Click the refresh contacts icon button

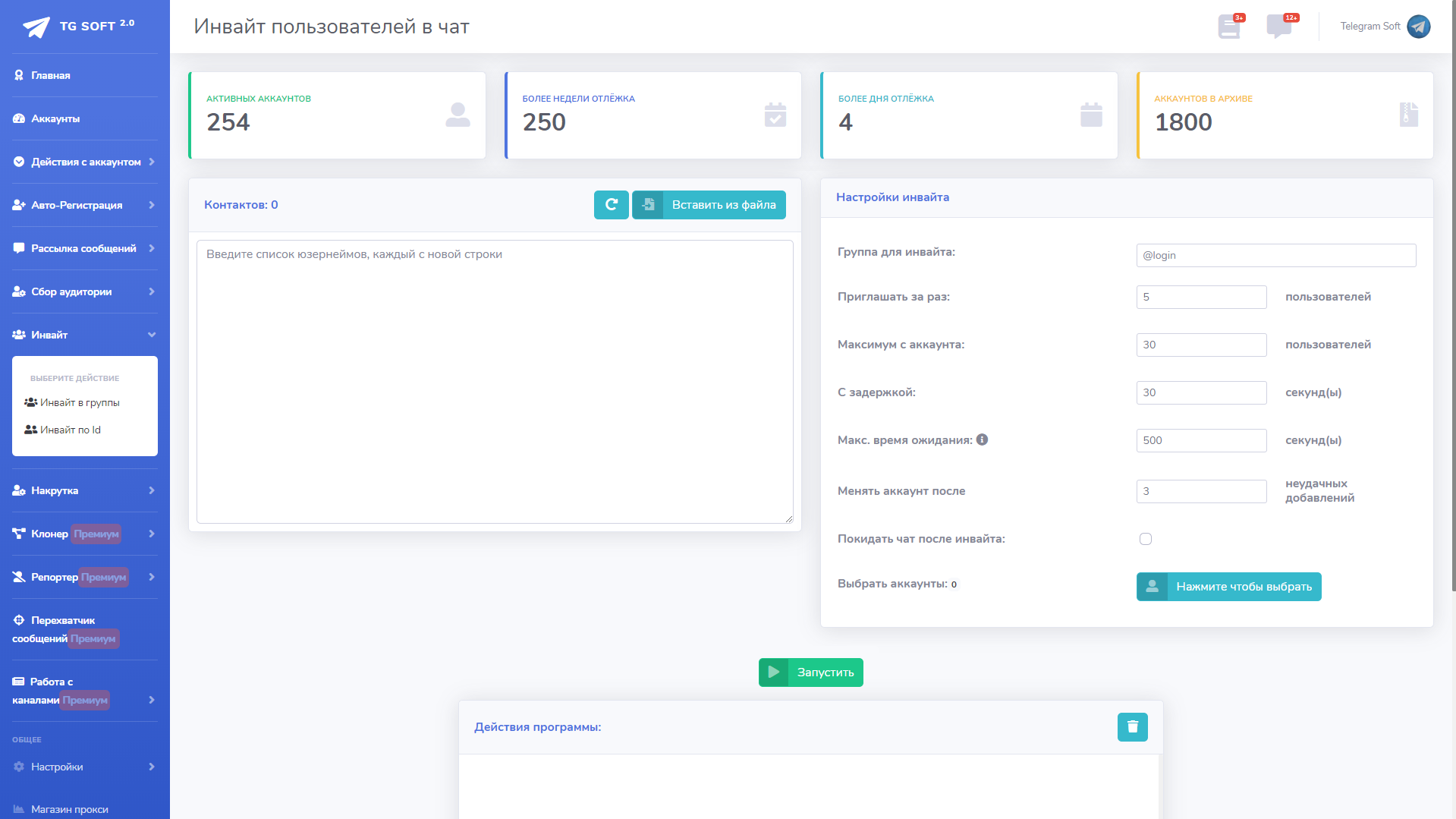click(x=611, y=205)
